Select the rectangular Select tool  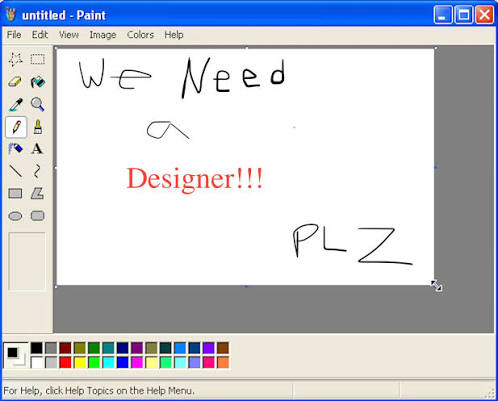[37, 59]
